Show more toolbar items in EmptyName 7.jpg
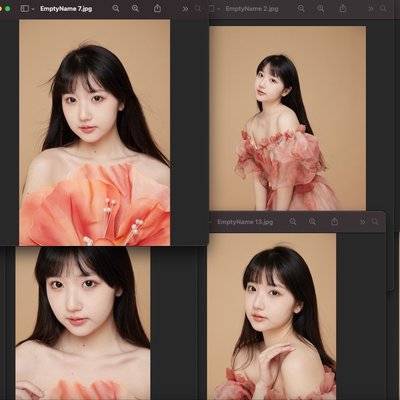Screen dimensions: 400x400 pyautogui.click(x=185, y=9)
